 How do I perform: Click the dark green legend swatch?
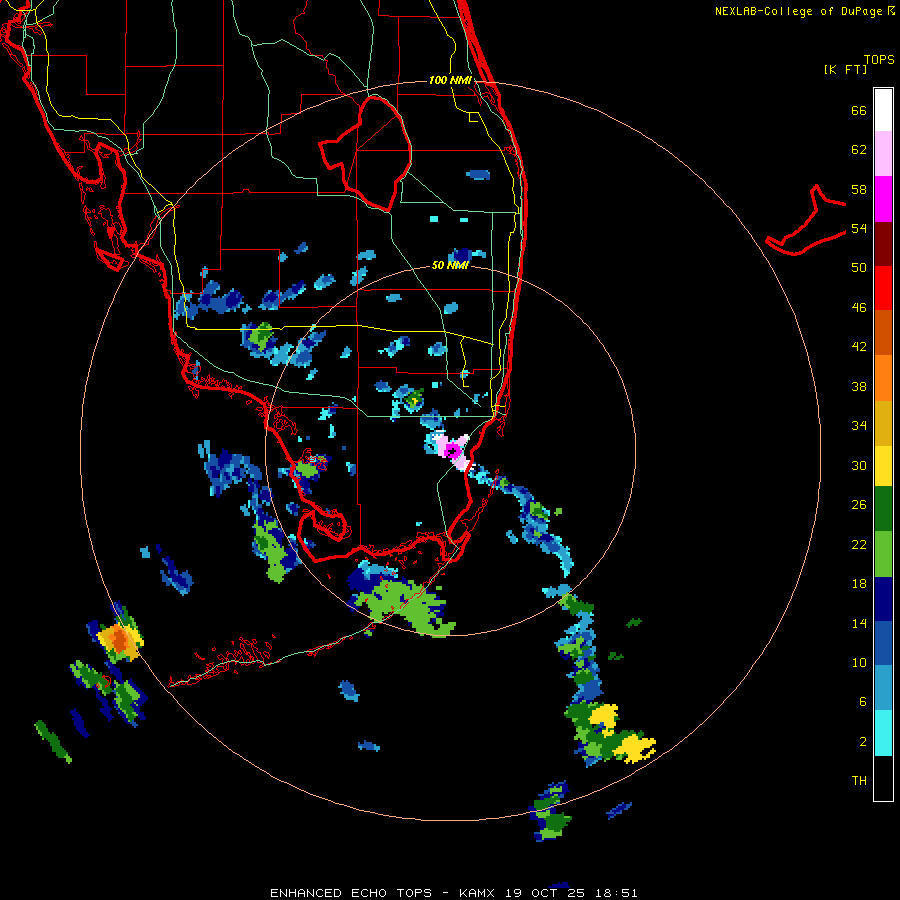click(x=883, y=509)
